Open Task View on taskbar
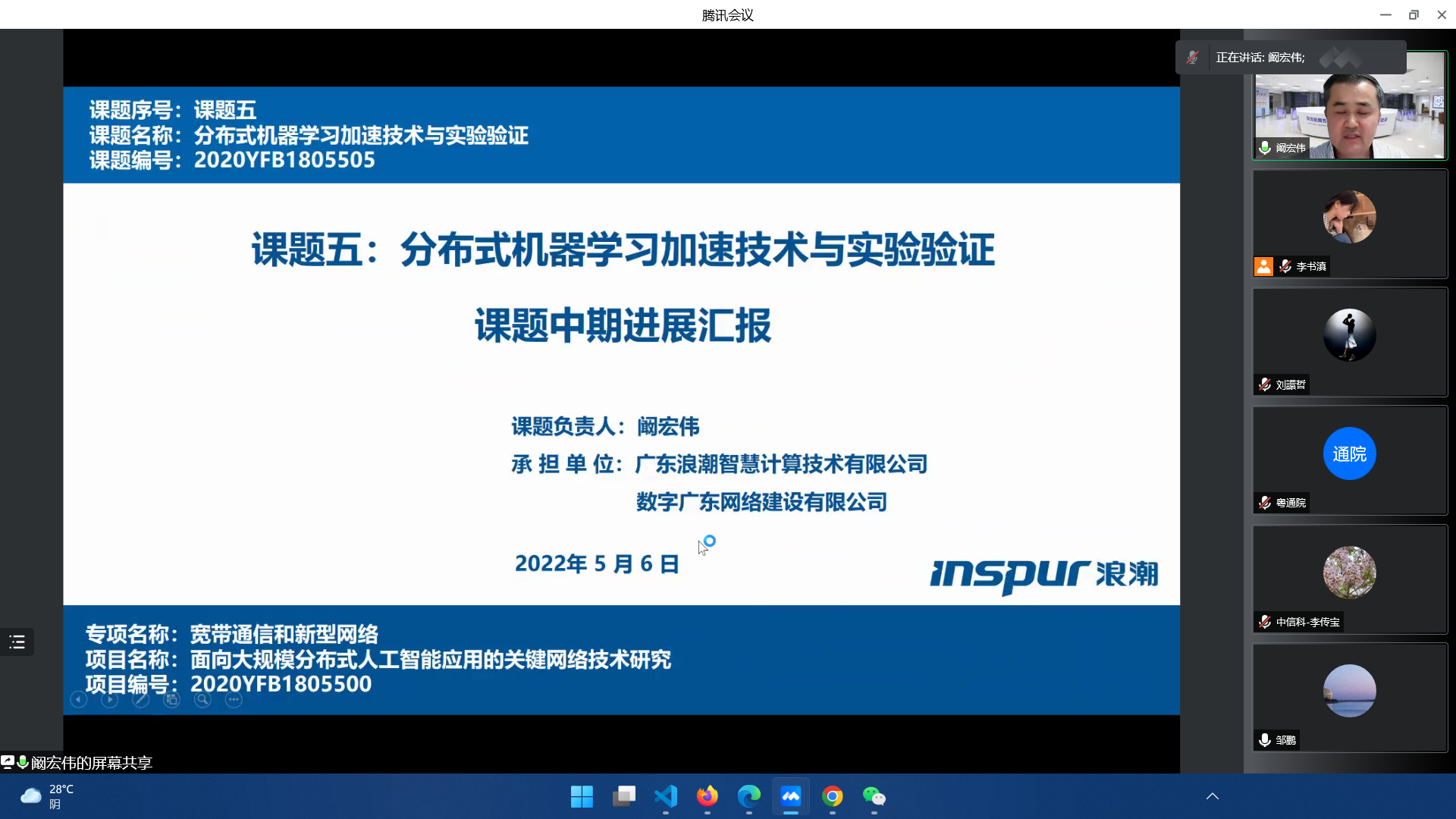Image resolution: width=1456 pixels, height=819 pixels. [x=623, y=796]
